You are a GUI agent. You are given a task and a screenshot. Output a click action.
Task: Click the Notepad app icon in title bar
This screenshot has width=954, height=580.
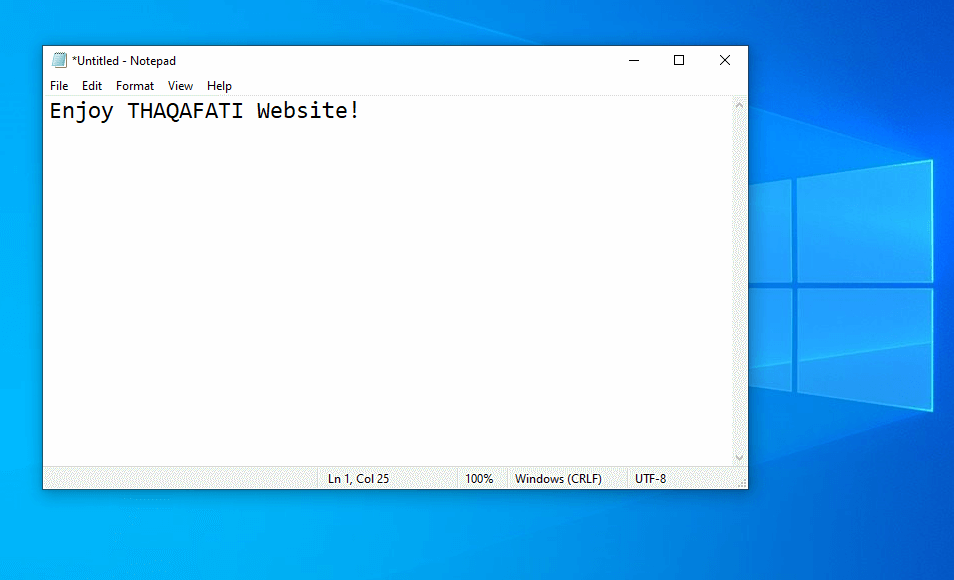coord(59,60)
